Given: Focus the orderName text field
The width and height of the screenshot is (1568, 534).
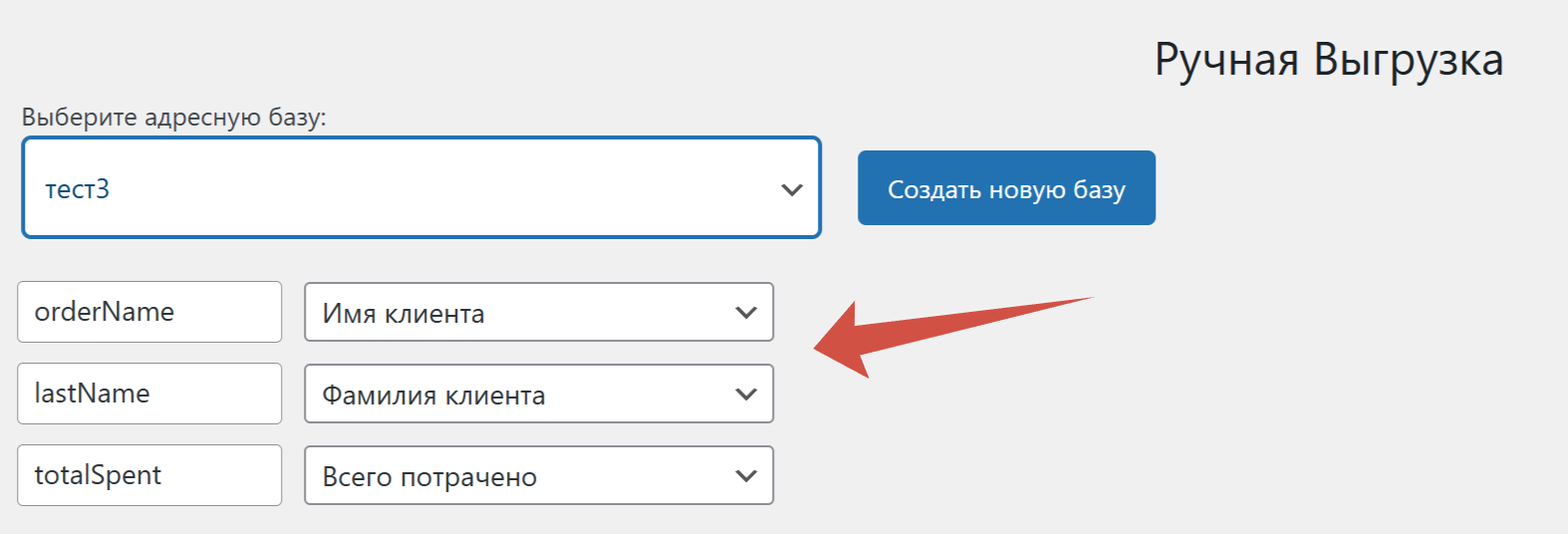Looking at the screenshot, I should pyautogui.click(x=149, y=312).
